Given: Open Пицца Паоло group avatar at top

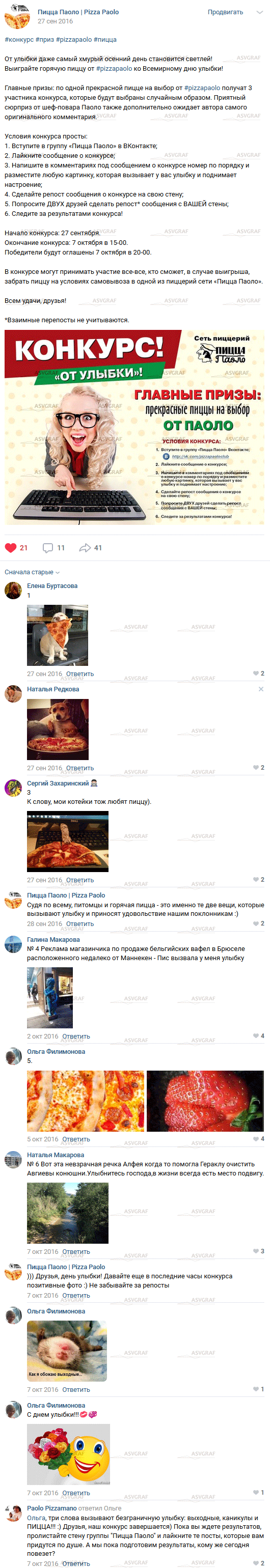Looking at the screenshot, I should 17,16.
